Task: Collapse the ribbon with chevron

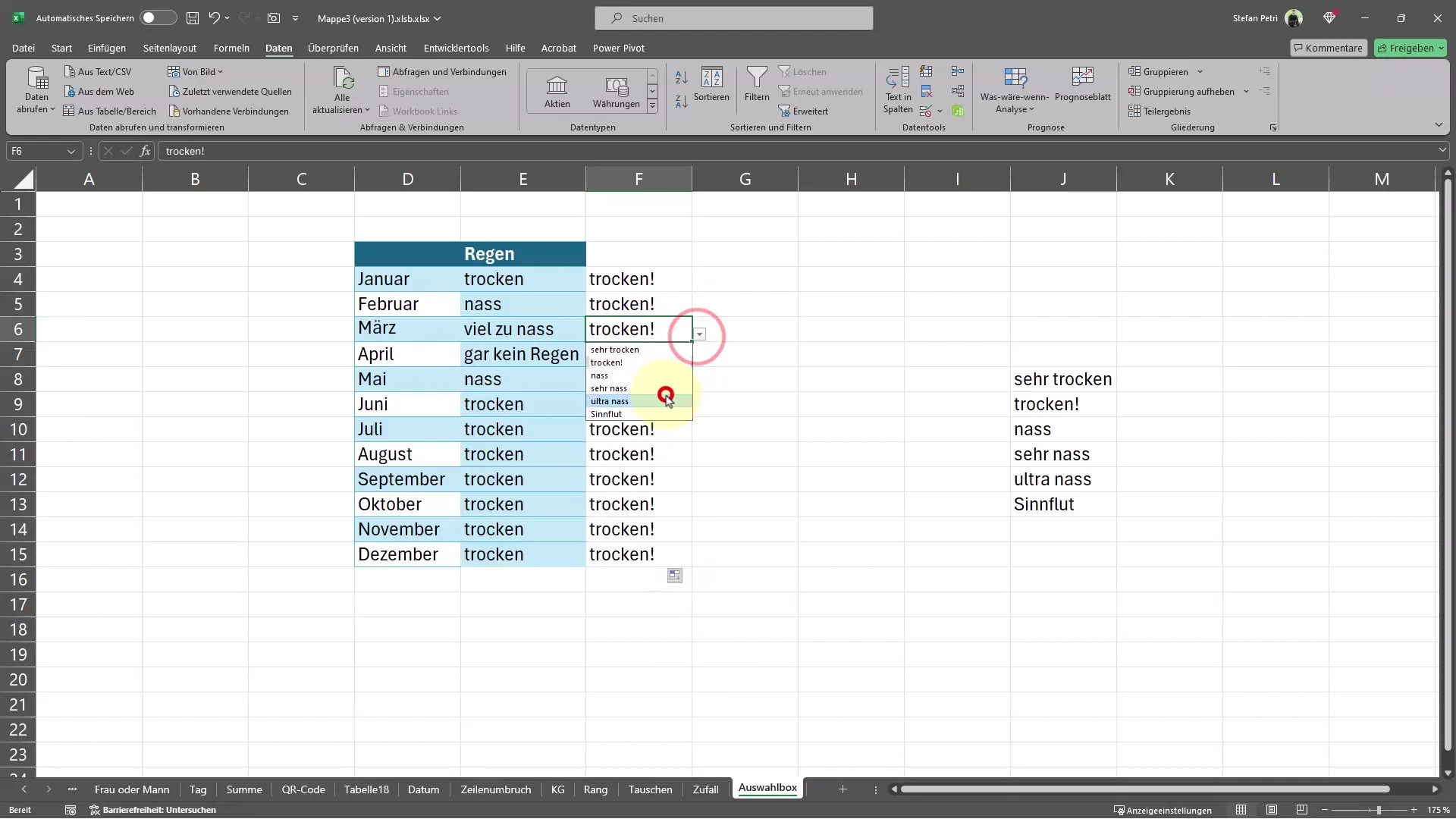Action: point(1439,125)
